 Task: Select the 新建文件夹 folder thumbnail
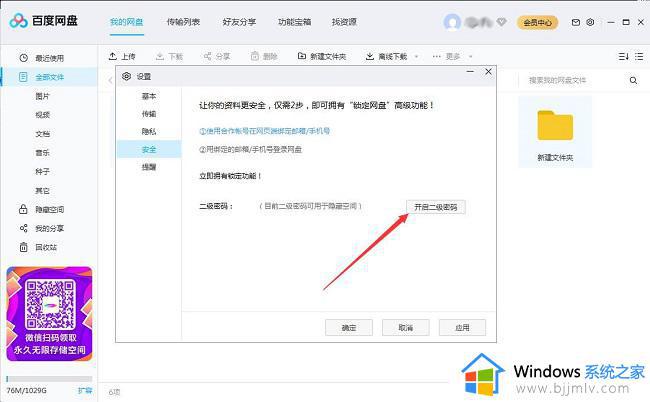pos(555,132)
